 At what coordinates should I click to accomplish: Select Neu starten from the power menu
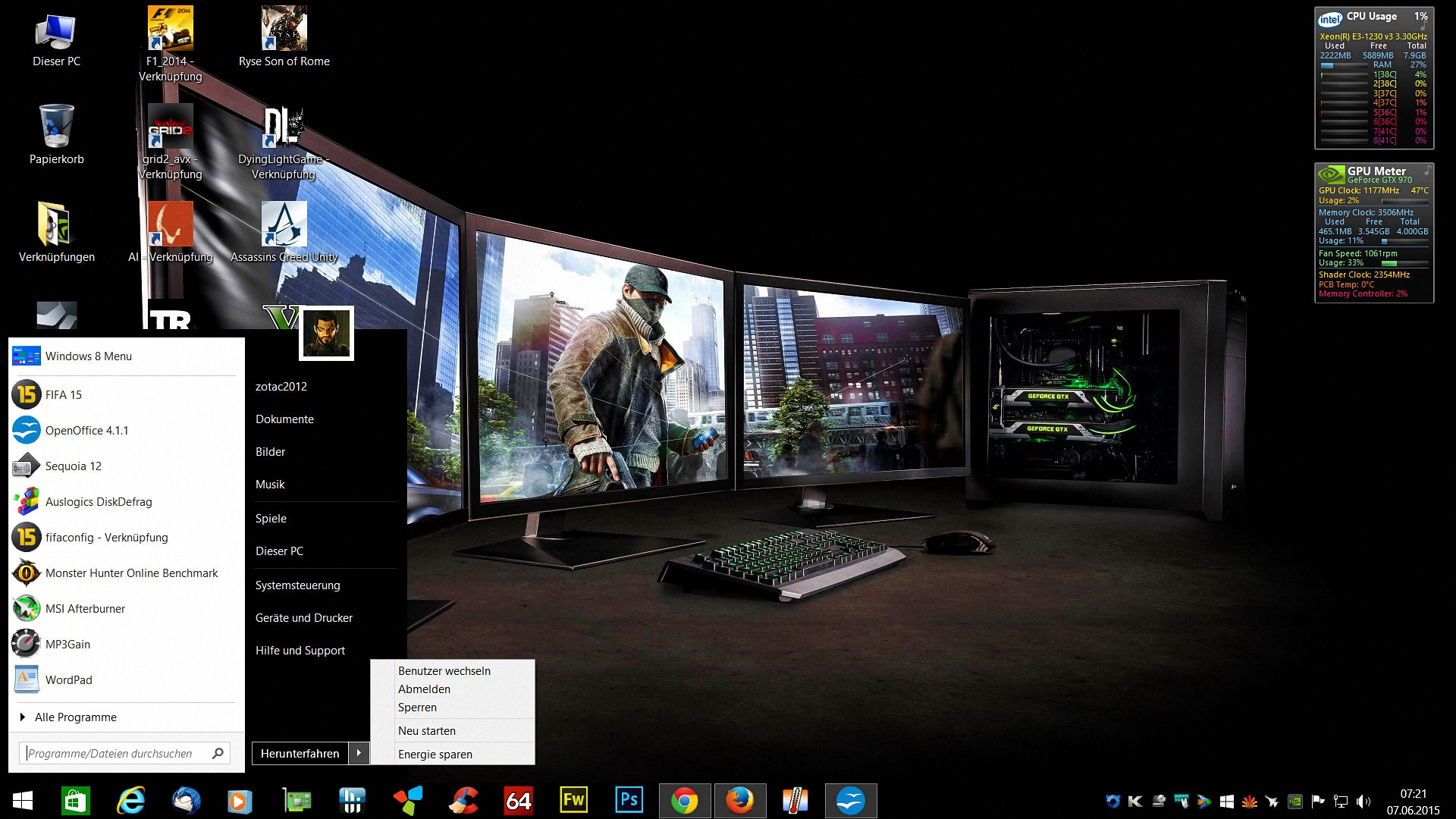[x=427, y=731]
